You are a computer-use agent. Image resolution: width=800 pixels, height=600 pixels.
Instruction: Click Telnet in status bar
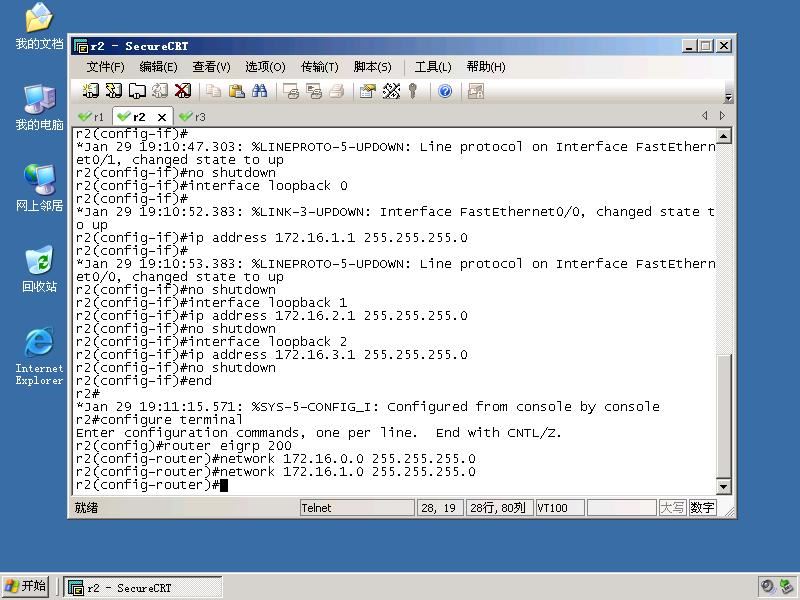(x=357, y=508)
